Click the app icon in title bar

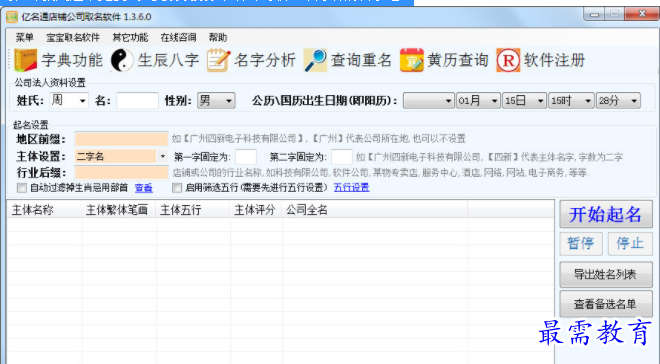pos(12,17)
